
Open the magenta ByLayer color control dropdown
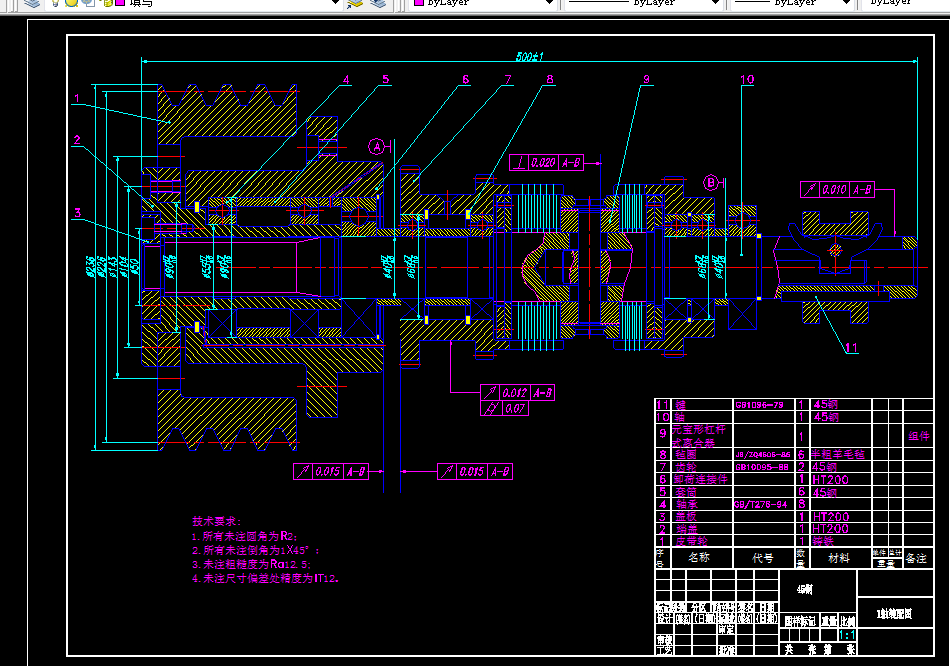pos(549,2)
